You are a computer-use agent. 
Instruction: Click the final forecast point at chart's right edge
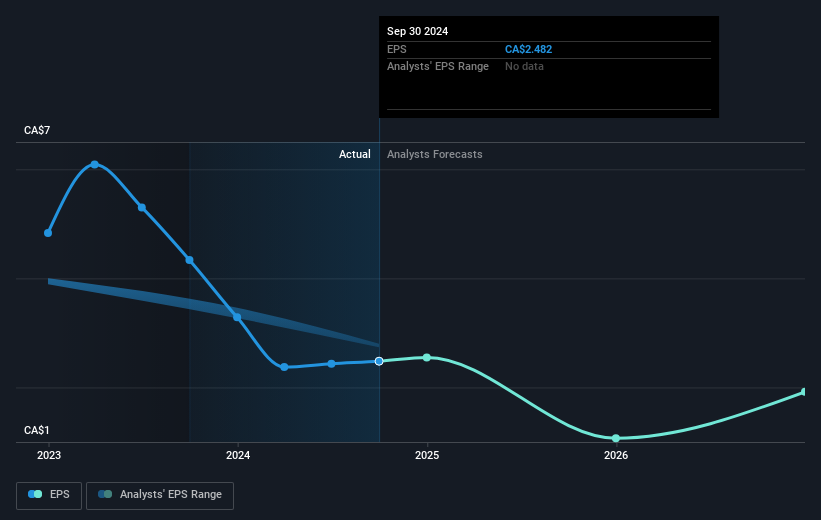point(804,392)
